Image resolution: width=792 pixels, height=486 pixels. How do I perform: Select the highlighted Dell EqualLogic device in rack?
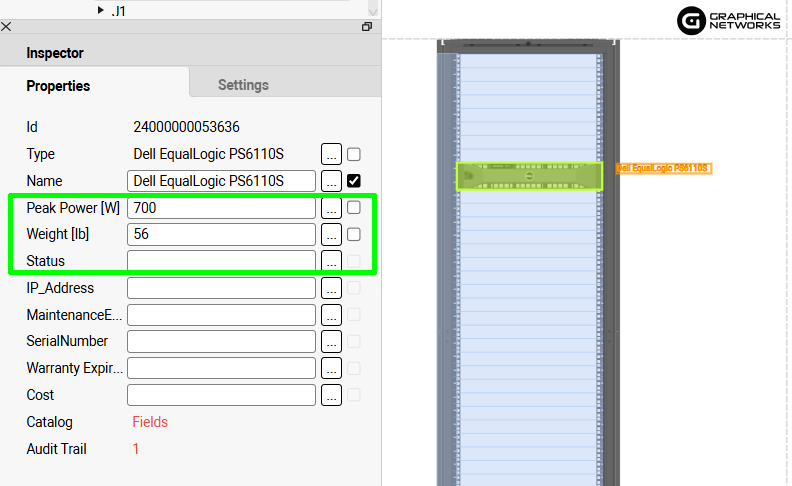(529, 176)
